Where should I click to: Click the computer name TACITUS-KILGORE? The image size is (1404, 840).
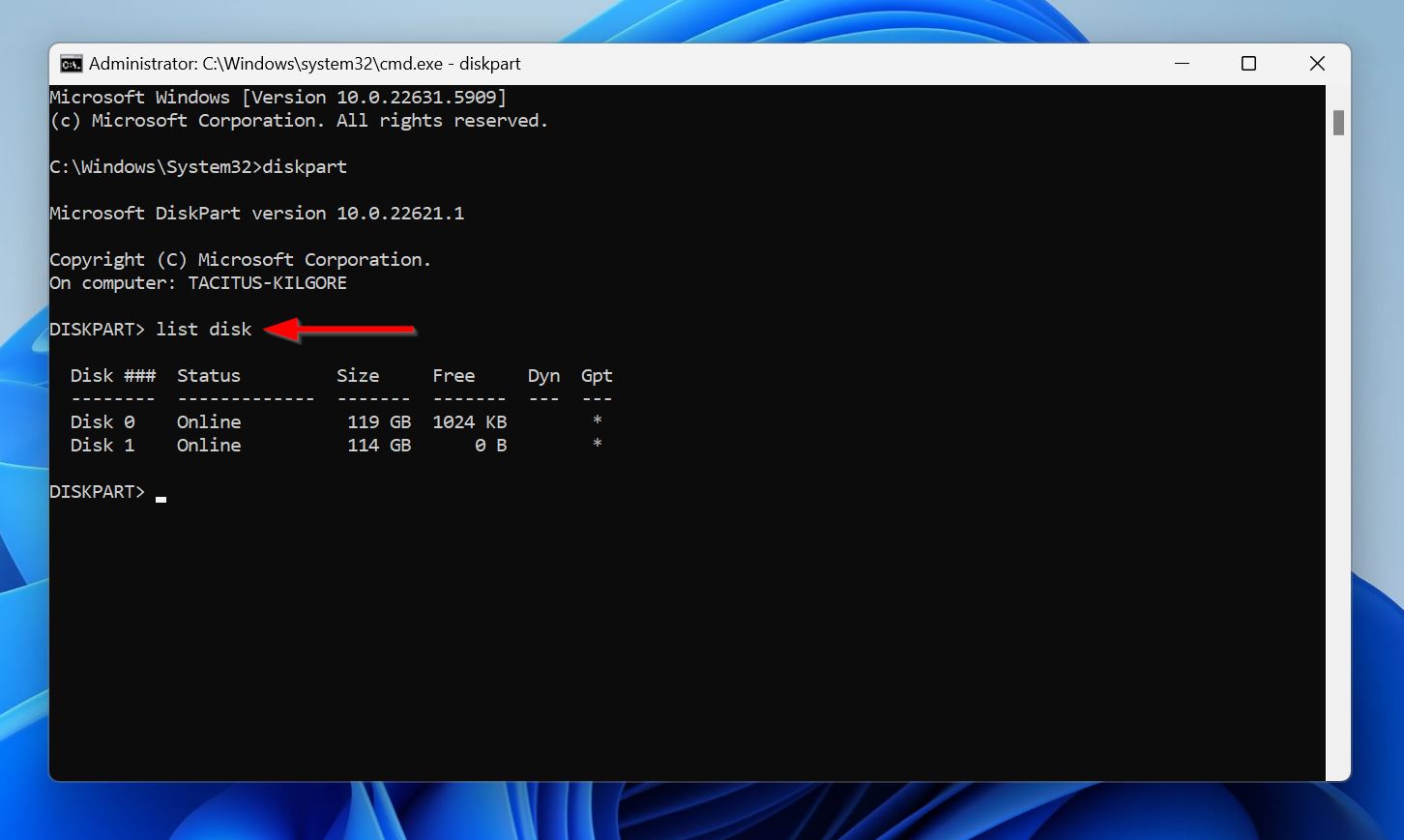tap(268, 282)
